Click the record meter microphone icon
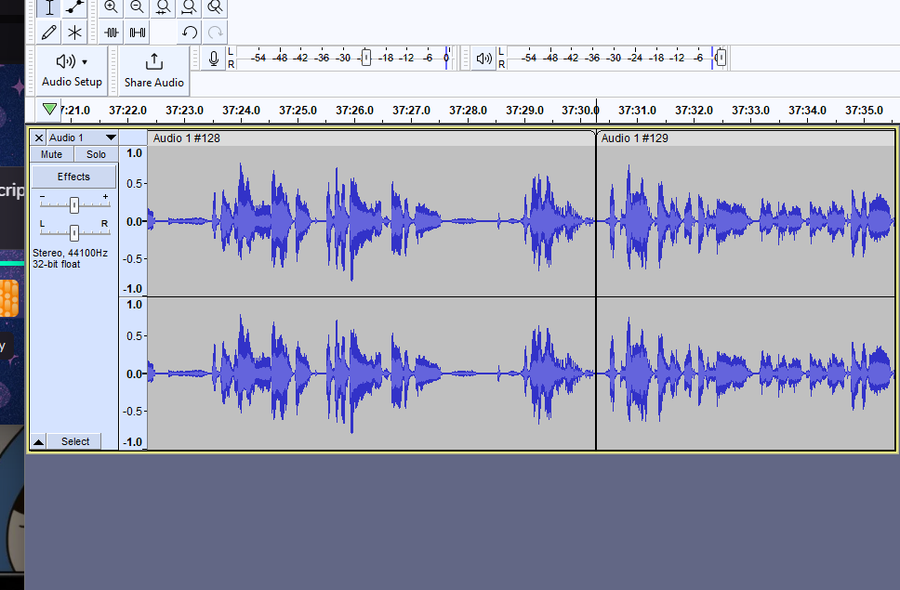This screenshot has height=590, width=900. (x=214, y=59)
